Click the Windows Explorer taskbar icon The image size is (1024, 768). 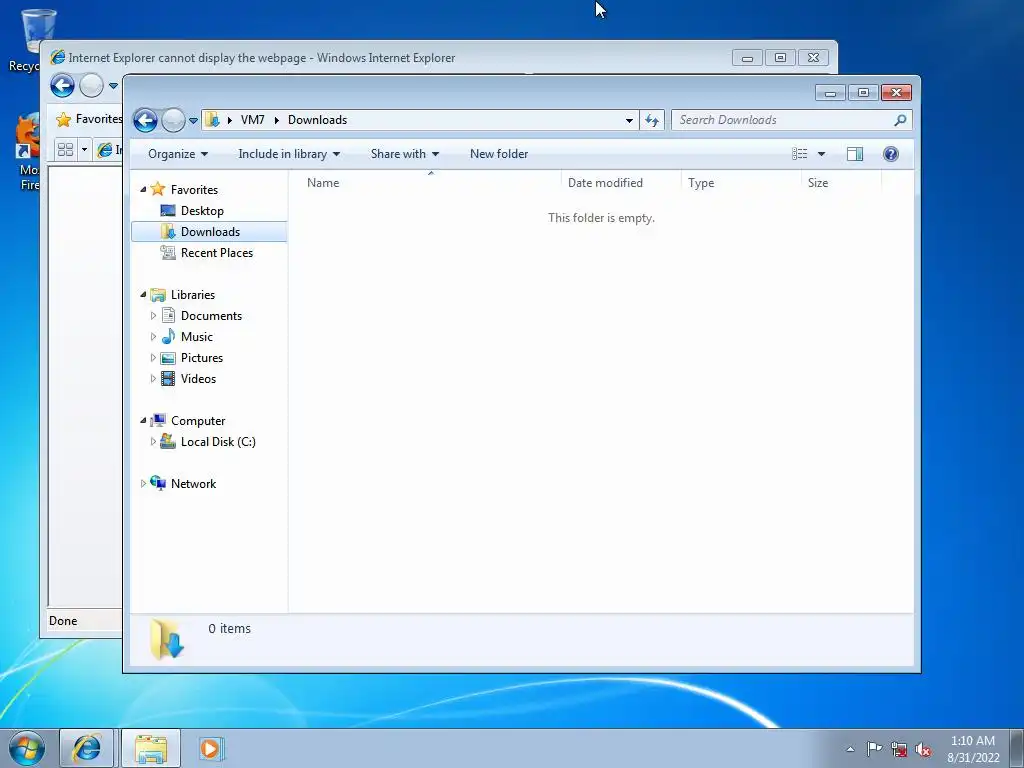pos(151,748)
